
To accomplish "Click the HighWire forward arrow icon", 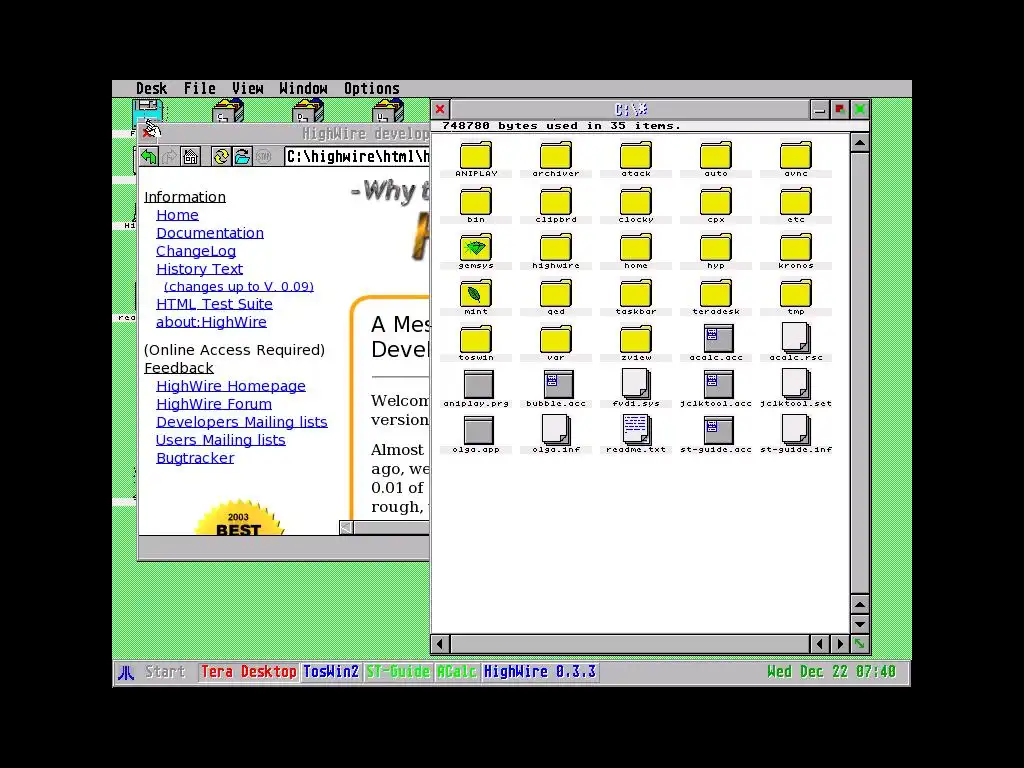I will pos(170,157).
